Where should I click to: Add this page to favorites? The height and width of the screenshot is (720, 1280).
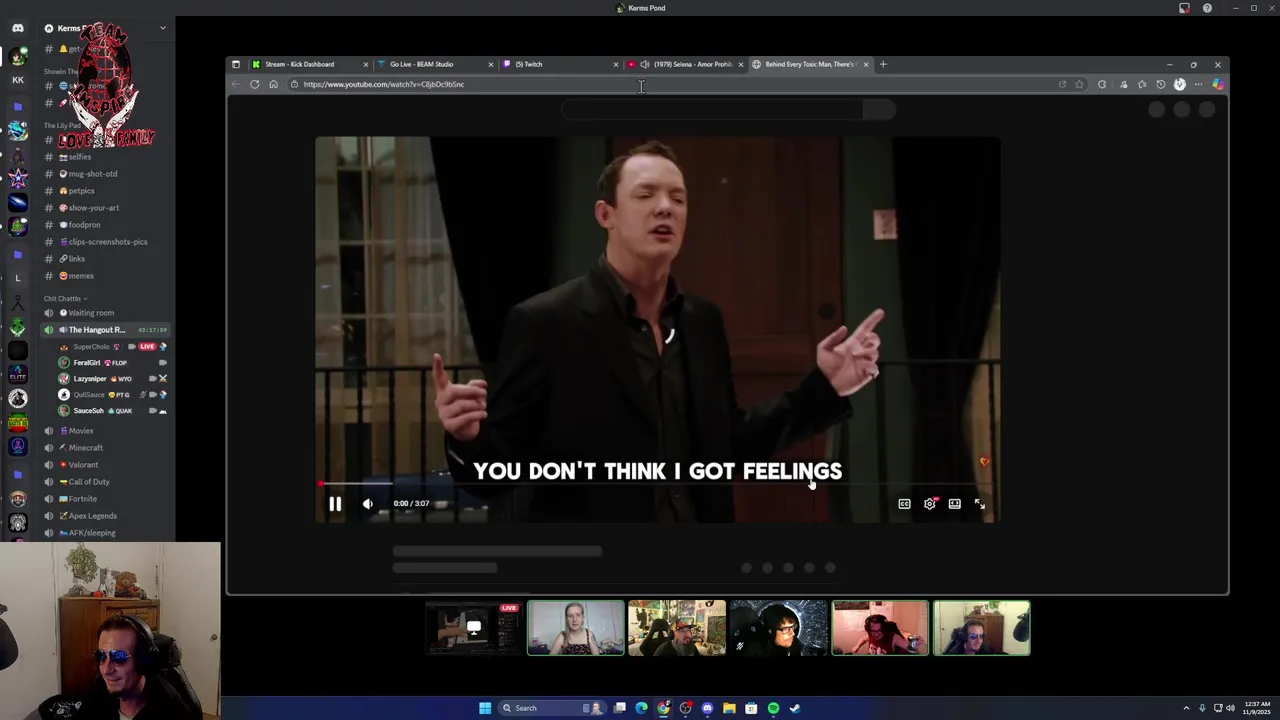[x=1079, y=84]
